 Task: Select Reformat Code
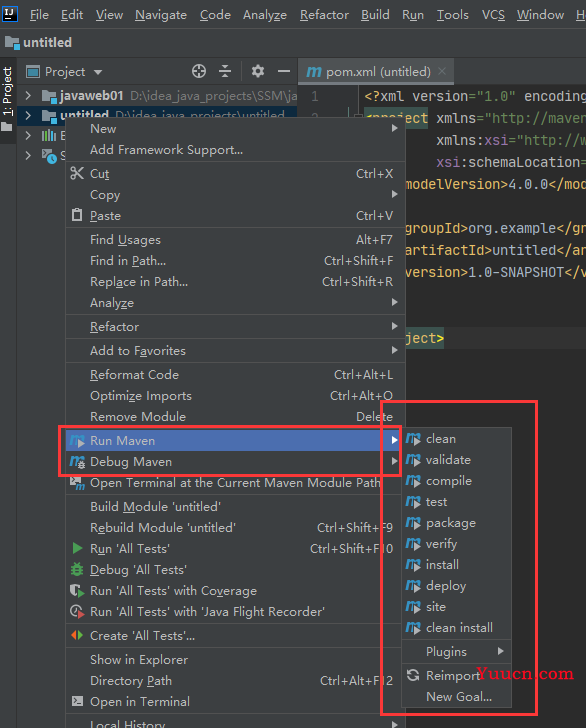(236, 375)
